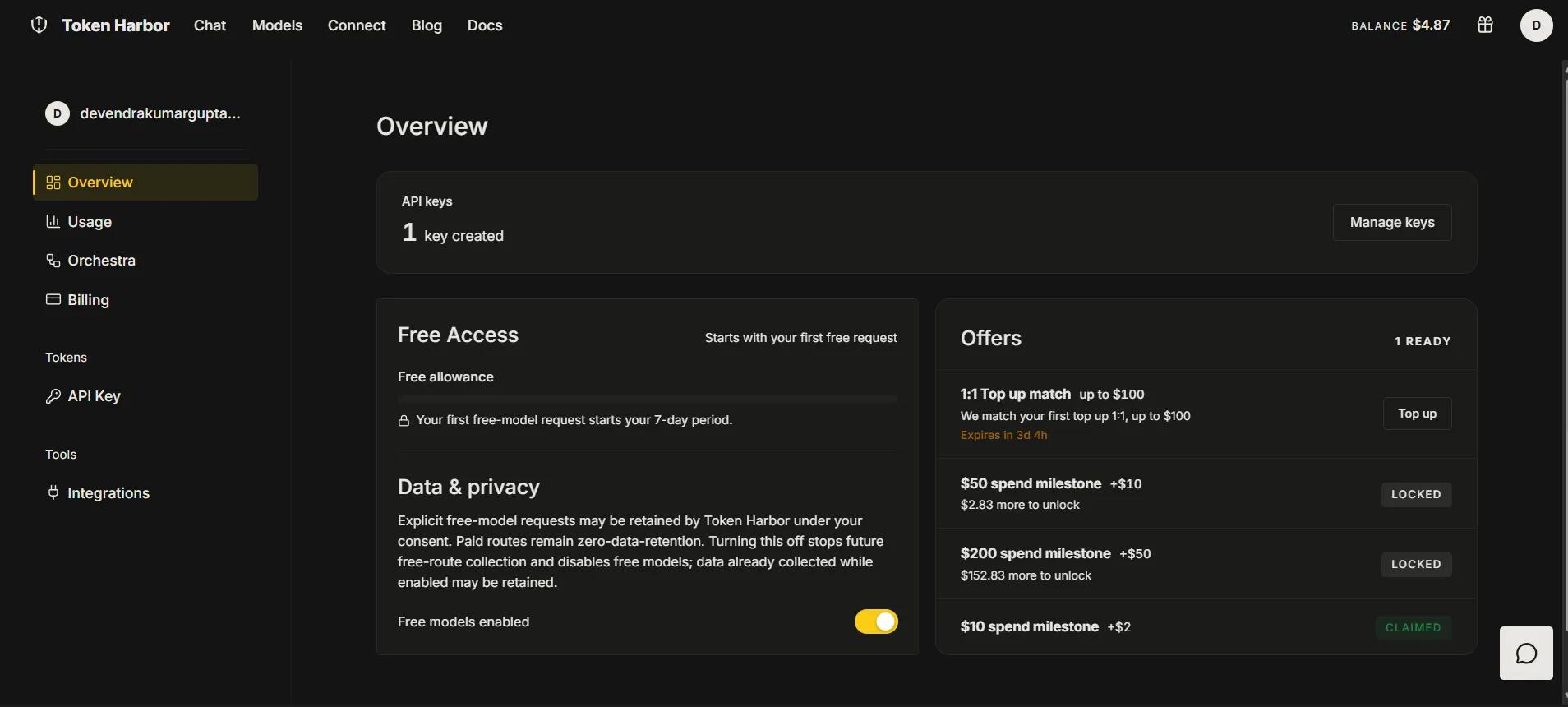This screenshot has width=1568, height=707.
Task: Click the 'Overview' page heading
Action: tap(432, 126)
